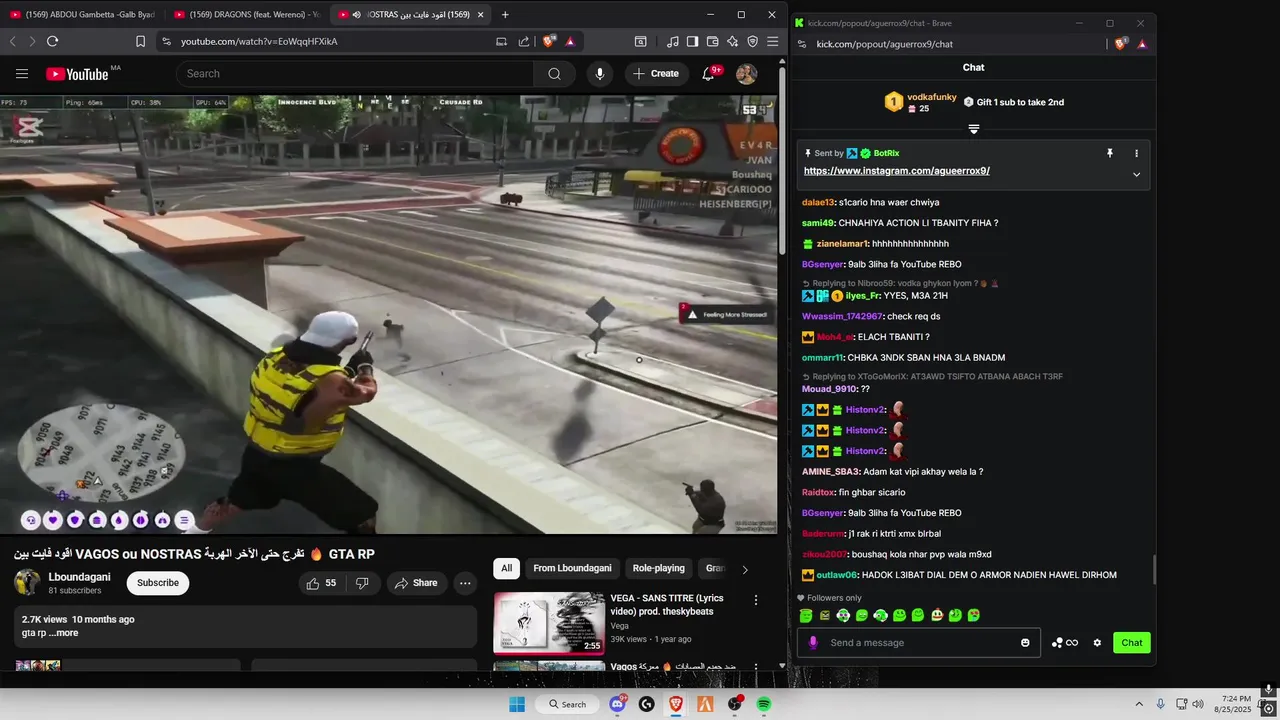This screenshot has width=1280, height=720.
Task: Click the share icon in the address bar
Action: (524, 41)
